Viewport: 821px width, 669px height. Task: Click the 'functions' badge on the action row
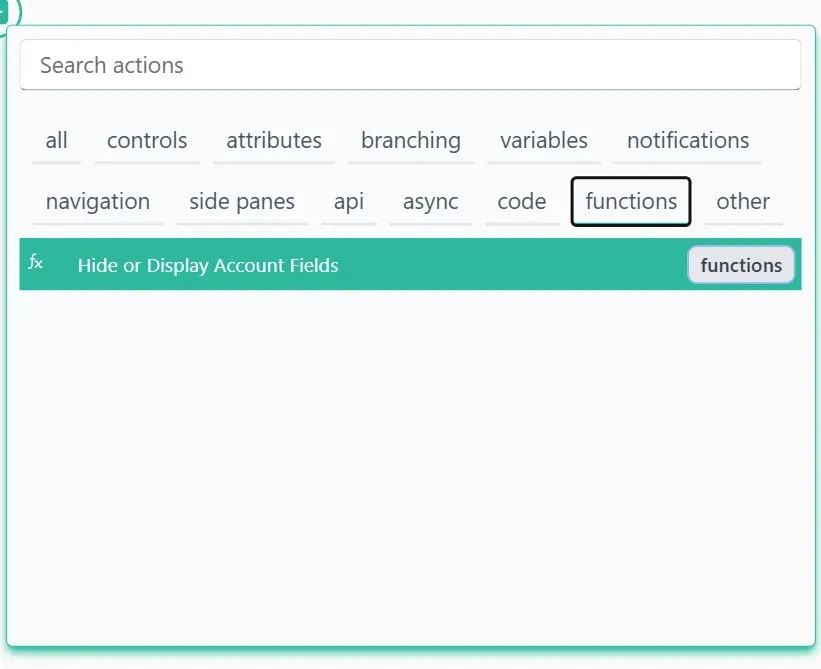740,265
